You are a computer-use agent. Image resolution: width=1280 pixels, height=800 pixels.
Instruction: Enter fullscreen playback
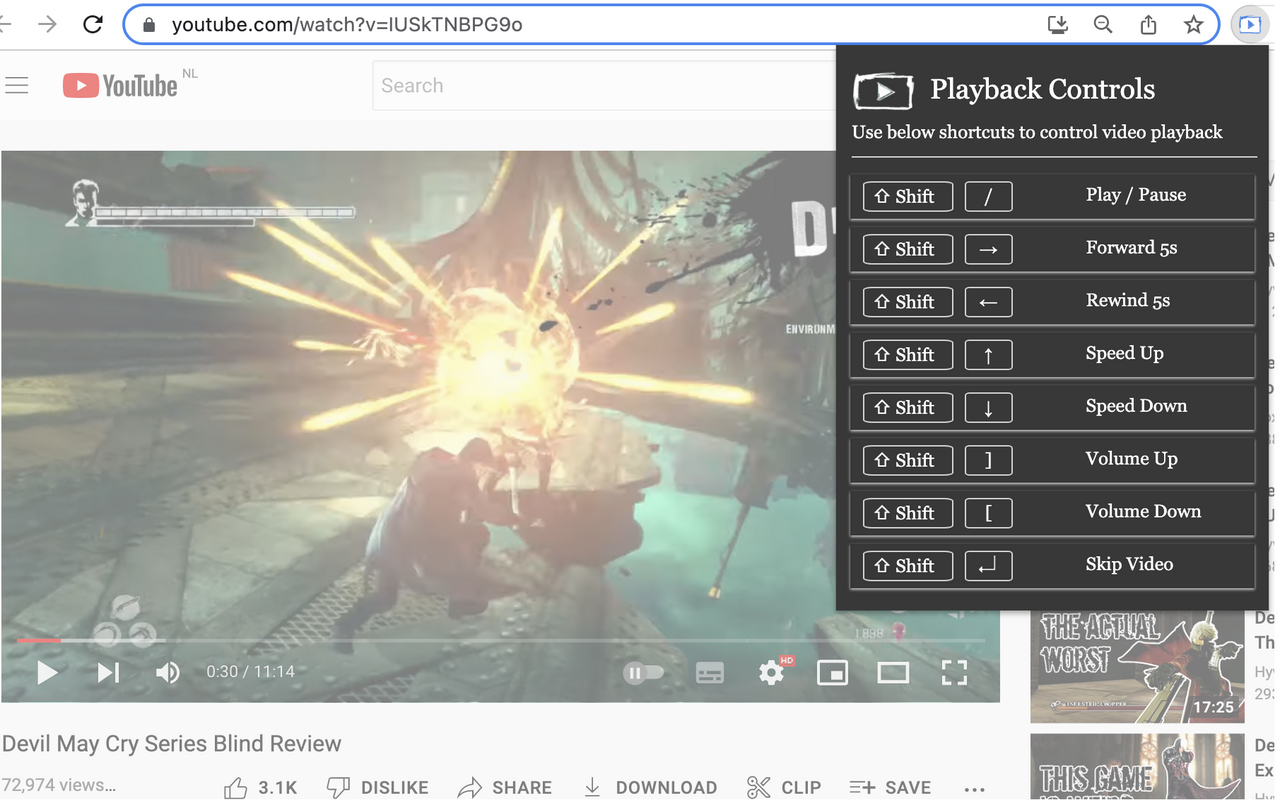pyautogui.click(x=954, y=672)
